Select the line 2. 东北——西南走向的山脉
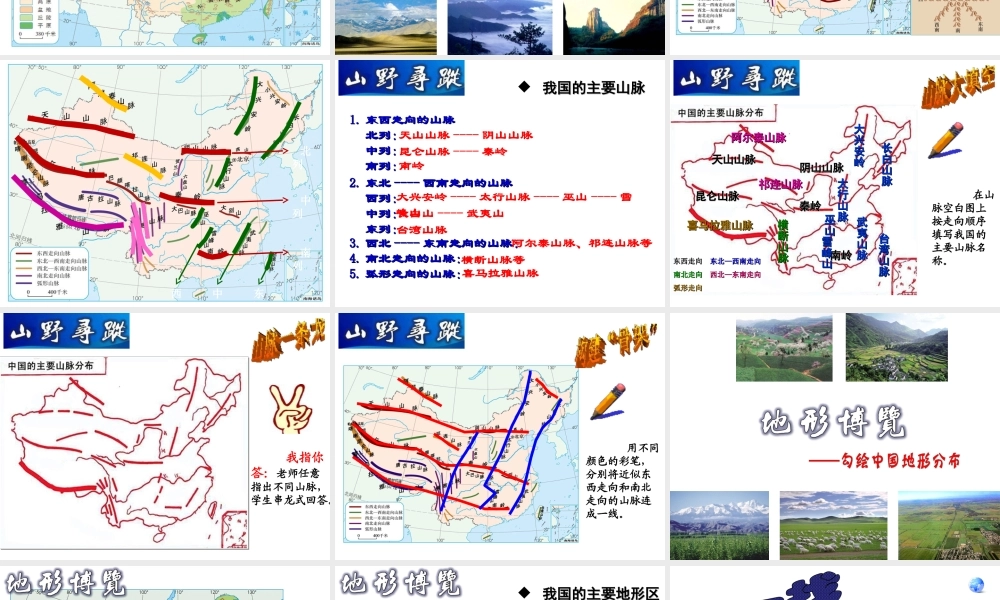This screenshot has width=1000, height=600. click(430, 183)
